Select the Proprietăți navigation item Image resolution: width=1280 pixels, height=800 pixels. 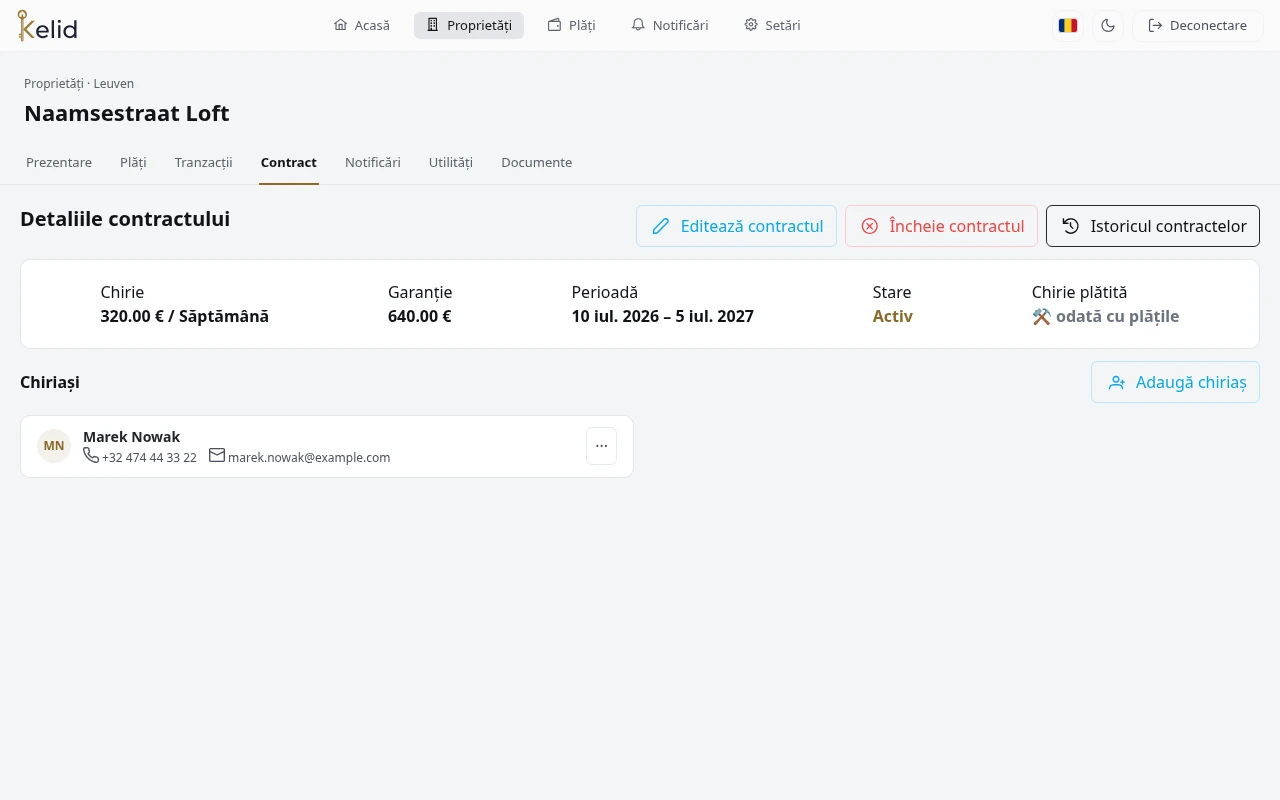[x=469, y=26]
